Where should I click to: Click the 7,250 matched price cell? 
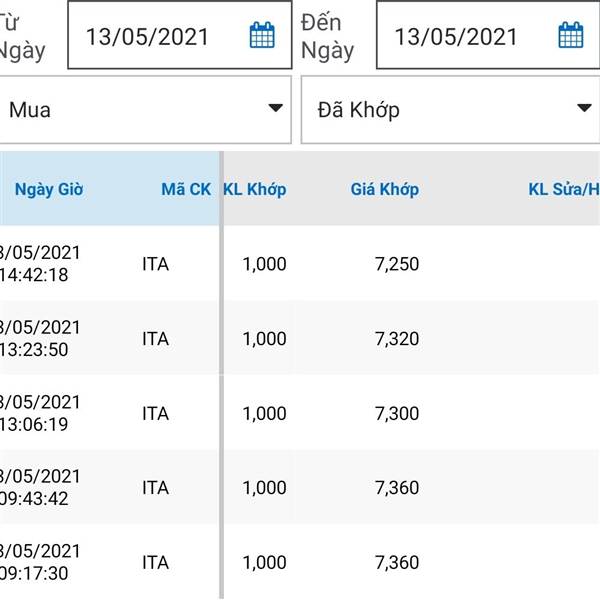pos(396,264)
